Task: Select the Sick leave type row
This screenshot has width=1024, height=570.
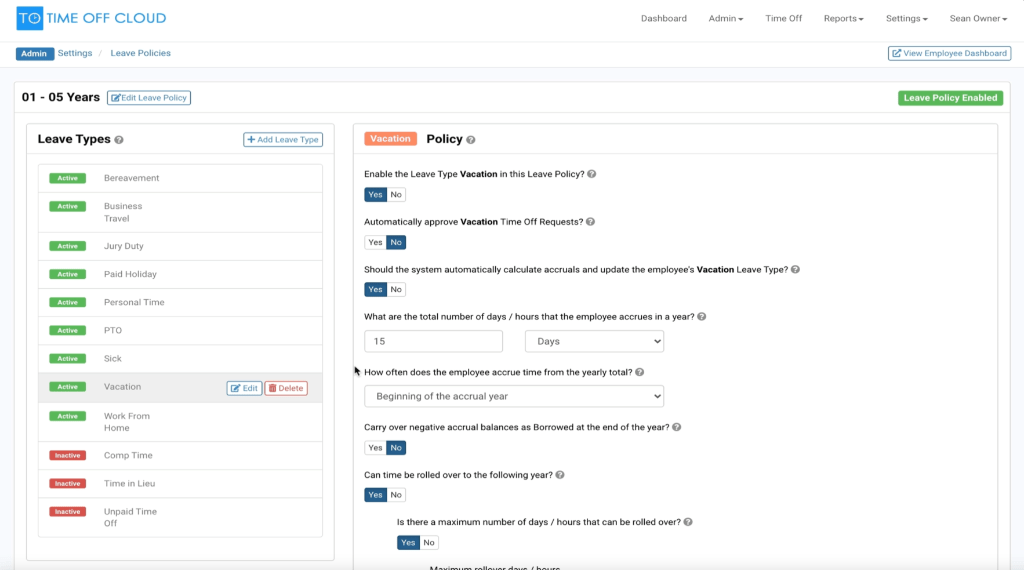Action: tap(180, 358)
